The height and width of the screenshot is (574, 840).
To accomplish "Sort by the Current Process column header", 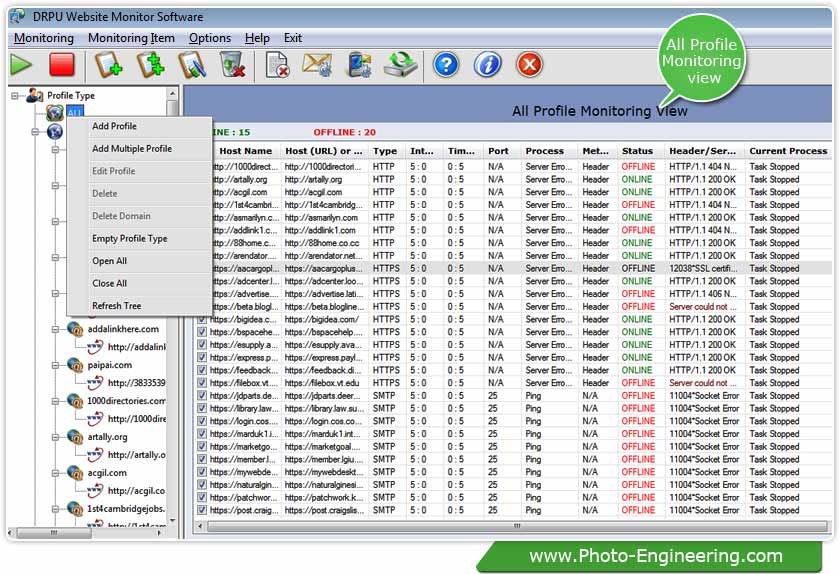I will click(788, 151).
